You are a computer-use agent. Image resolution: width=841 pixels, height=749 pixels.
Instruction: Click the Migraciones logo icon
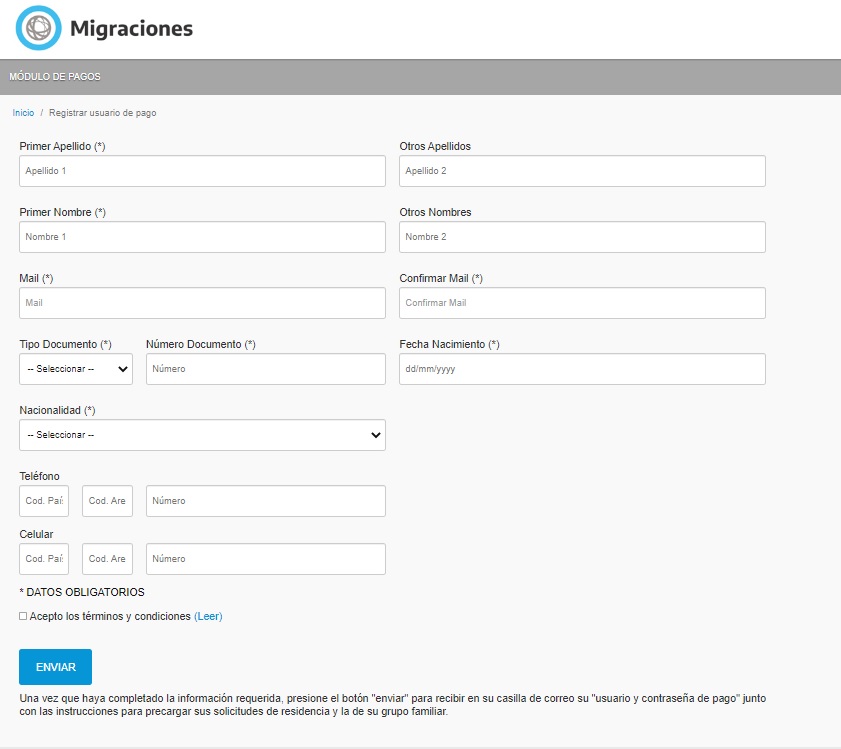pos(38,28)
